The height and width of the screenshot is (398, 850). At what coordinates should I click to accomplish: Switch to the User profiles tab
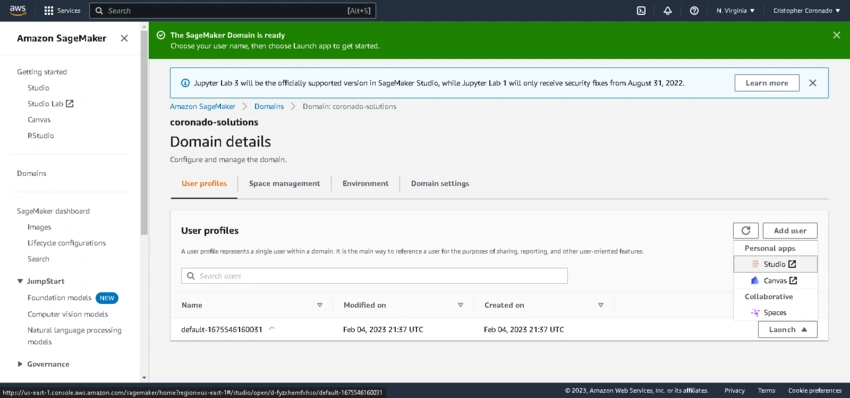pos(204,183)
